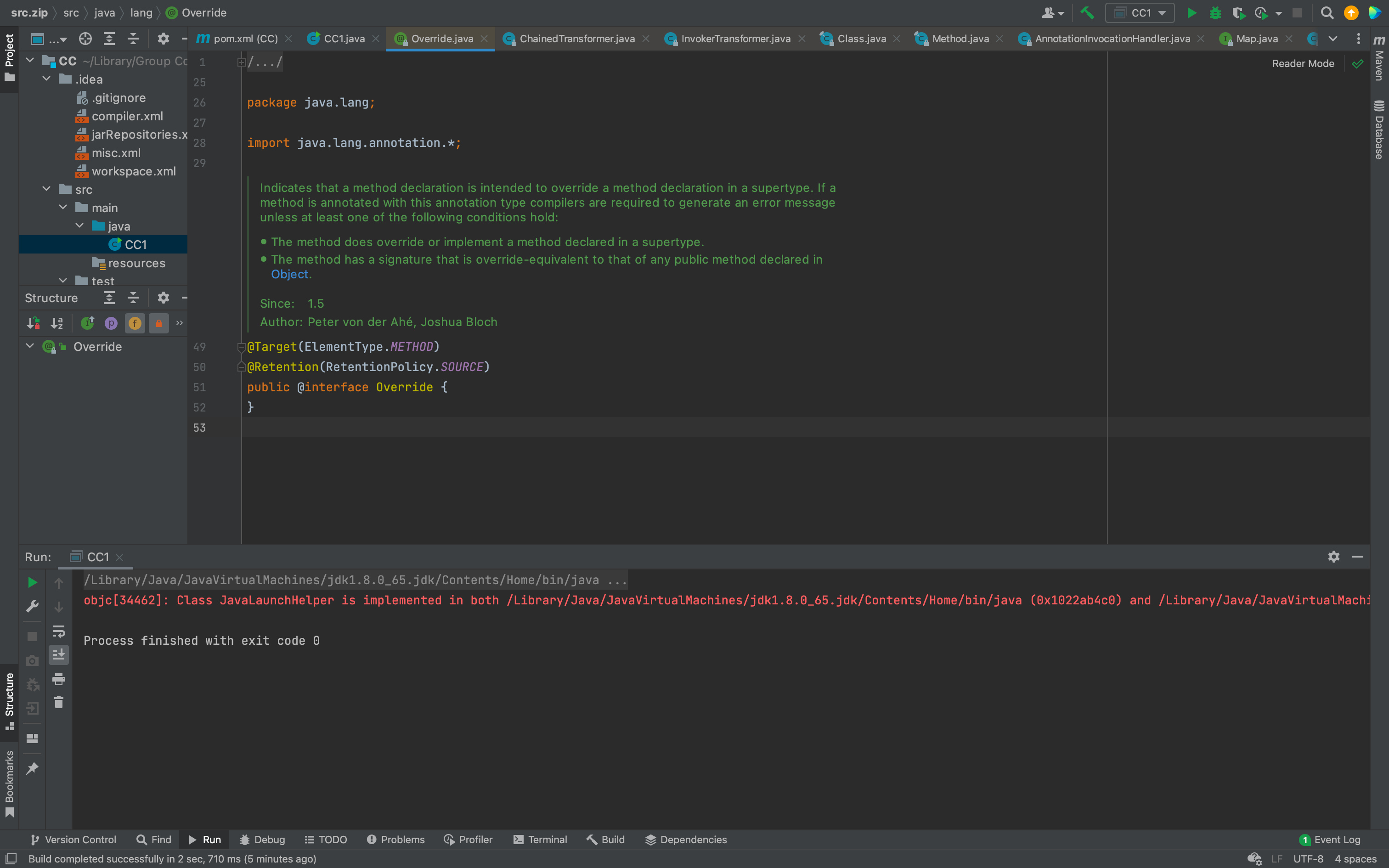
Task: Switch to CC1.java tab
Action: [x=343, y=39]
